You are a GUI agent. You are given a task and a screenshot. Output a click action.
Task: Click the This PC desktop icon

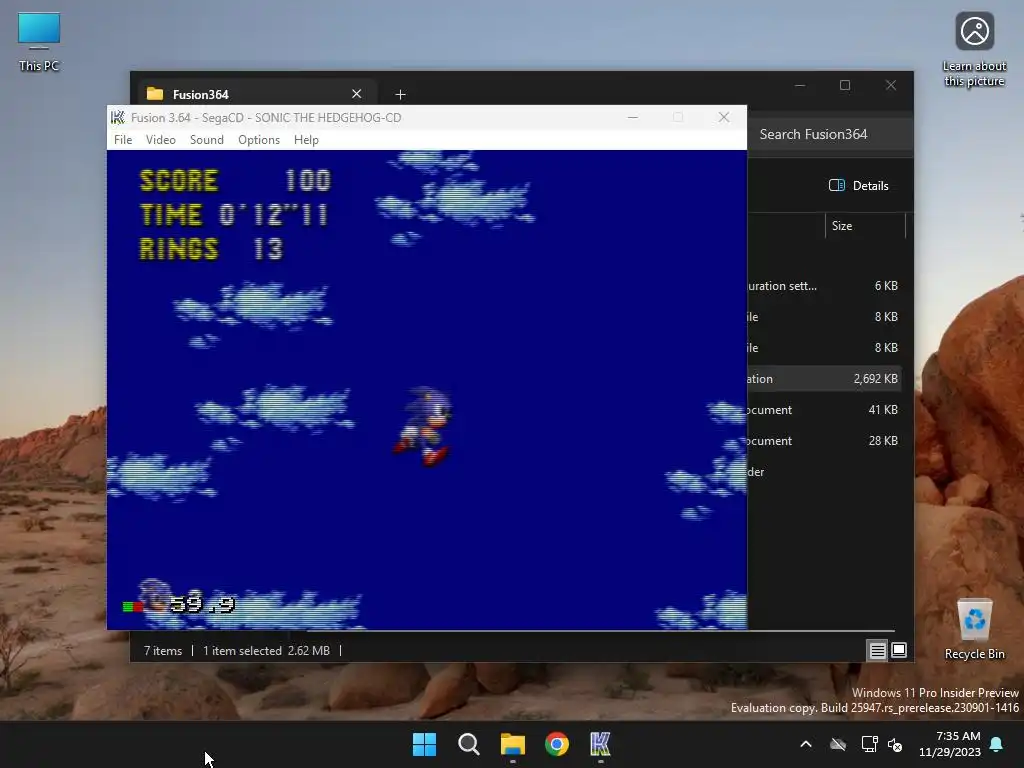[x=39, y=42]
